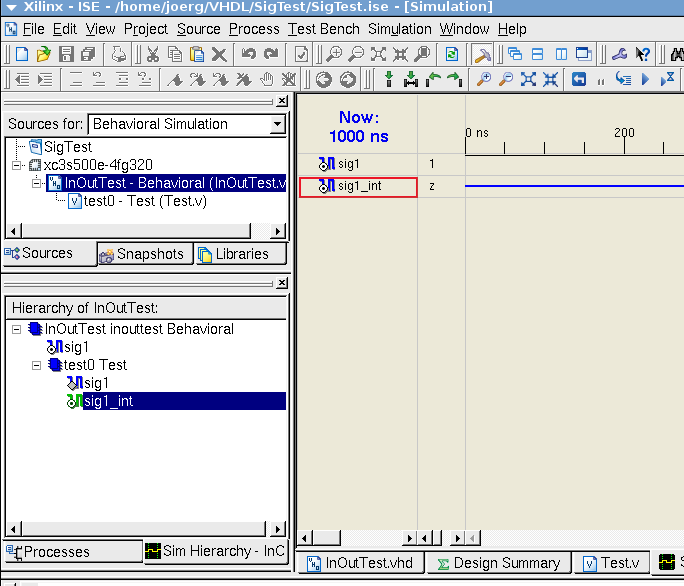Open the Simulation menu

pyautogui.click(x=400, y=29)
